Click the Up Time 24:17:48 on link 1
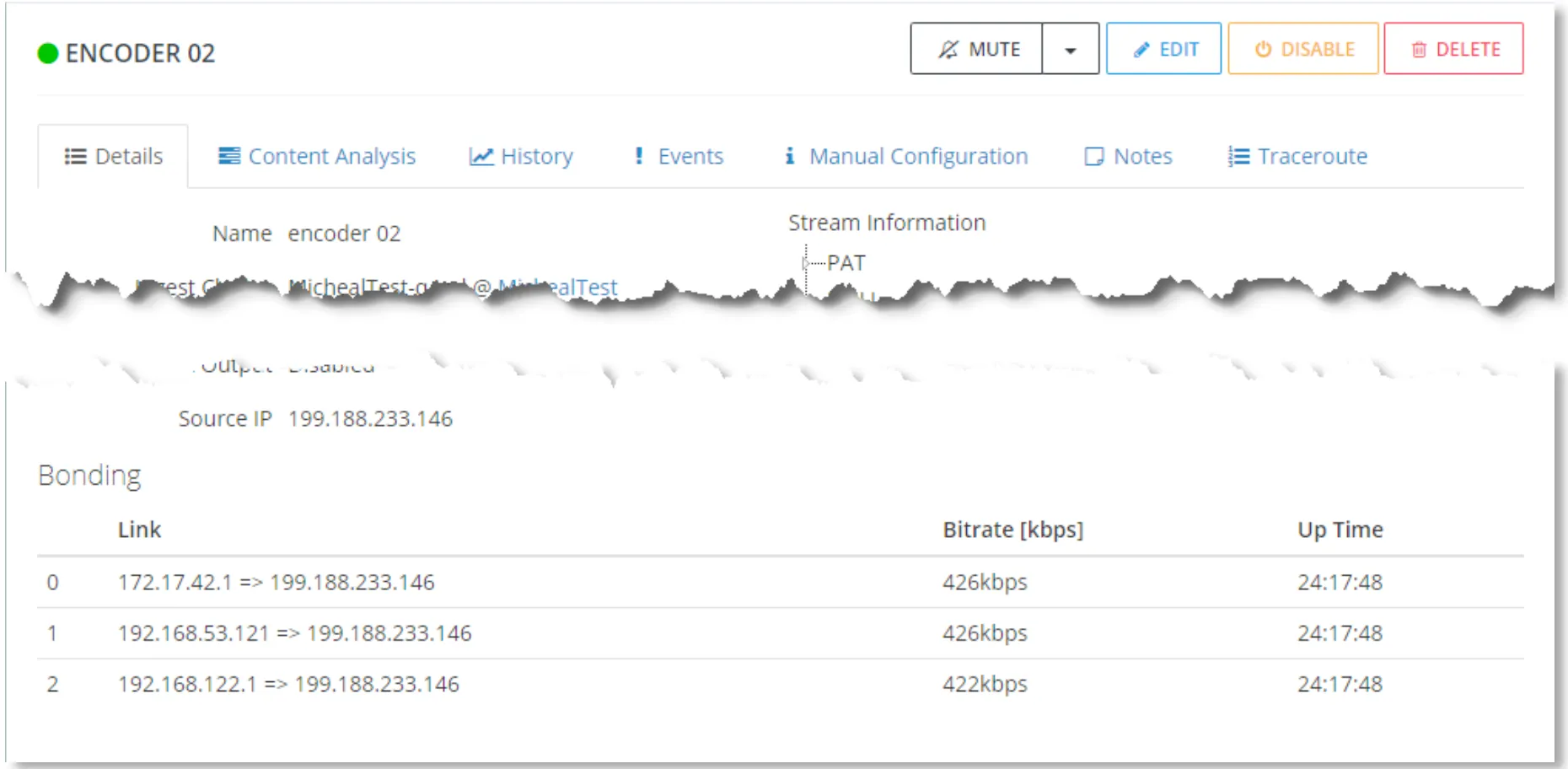 tap(1340, 632)
